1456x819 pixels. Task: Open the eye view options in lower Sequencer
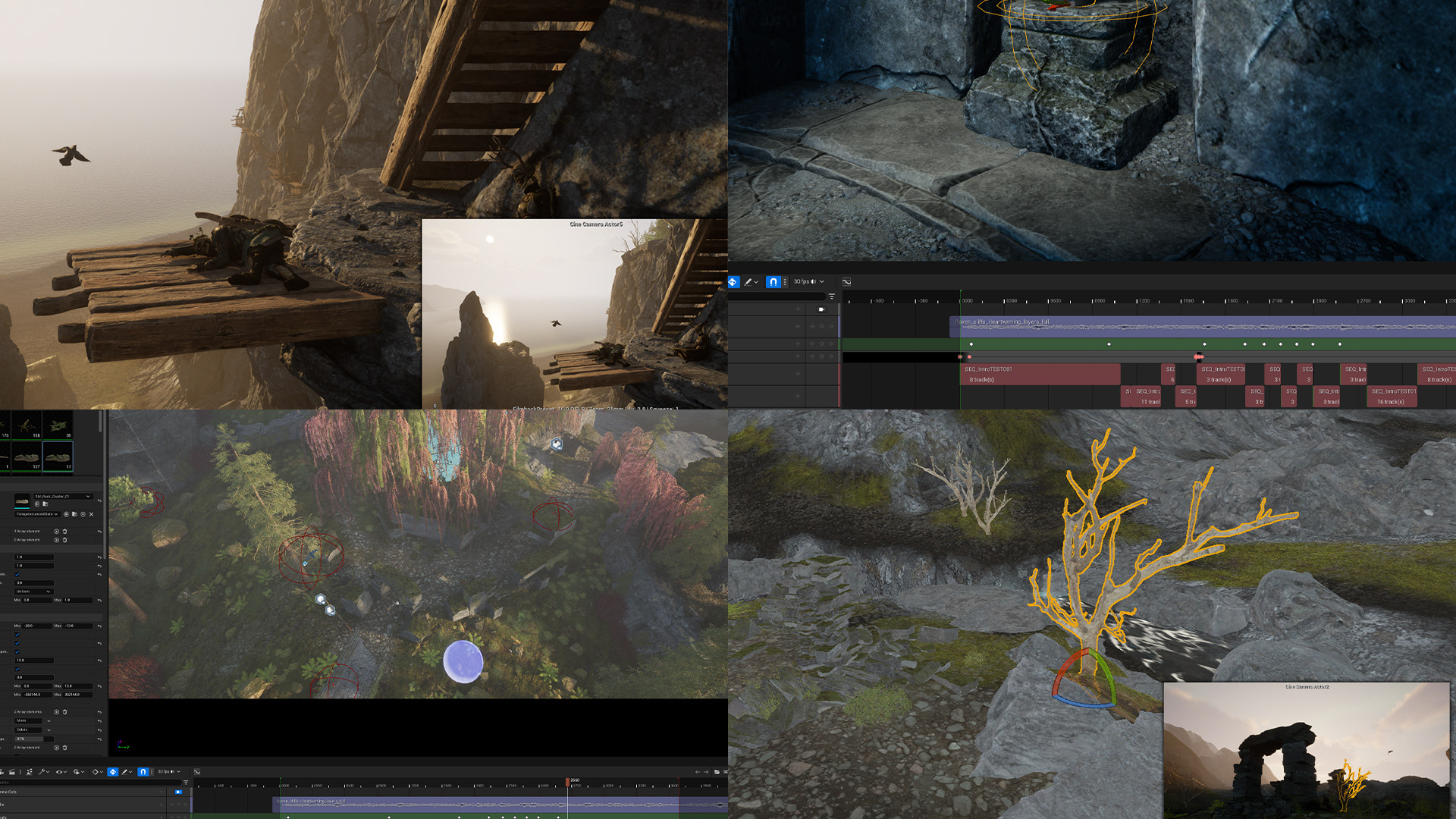[59, 772]
